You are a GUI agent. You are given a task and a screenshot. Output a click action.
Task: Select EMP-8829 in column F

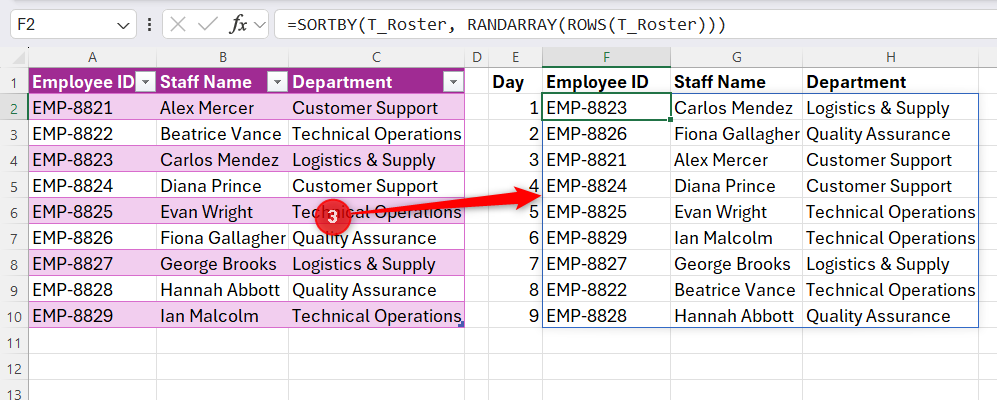point(607,238)
